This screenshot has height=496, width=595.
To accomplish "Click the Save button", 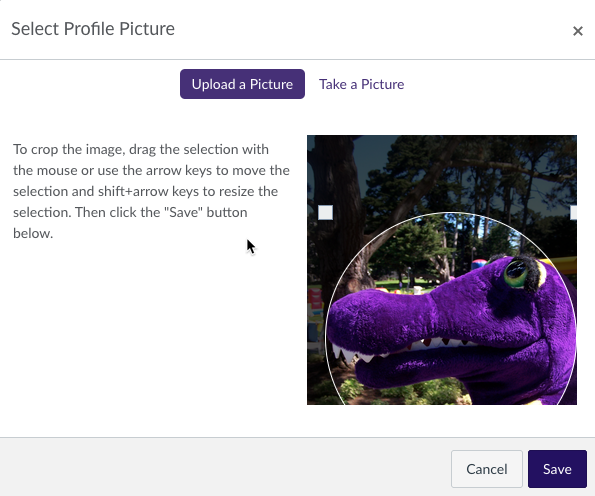I will click(557, 469).
